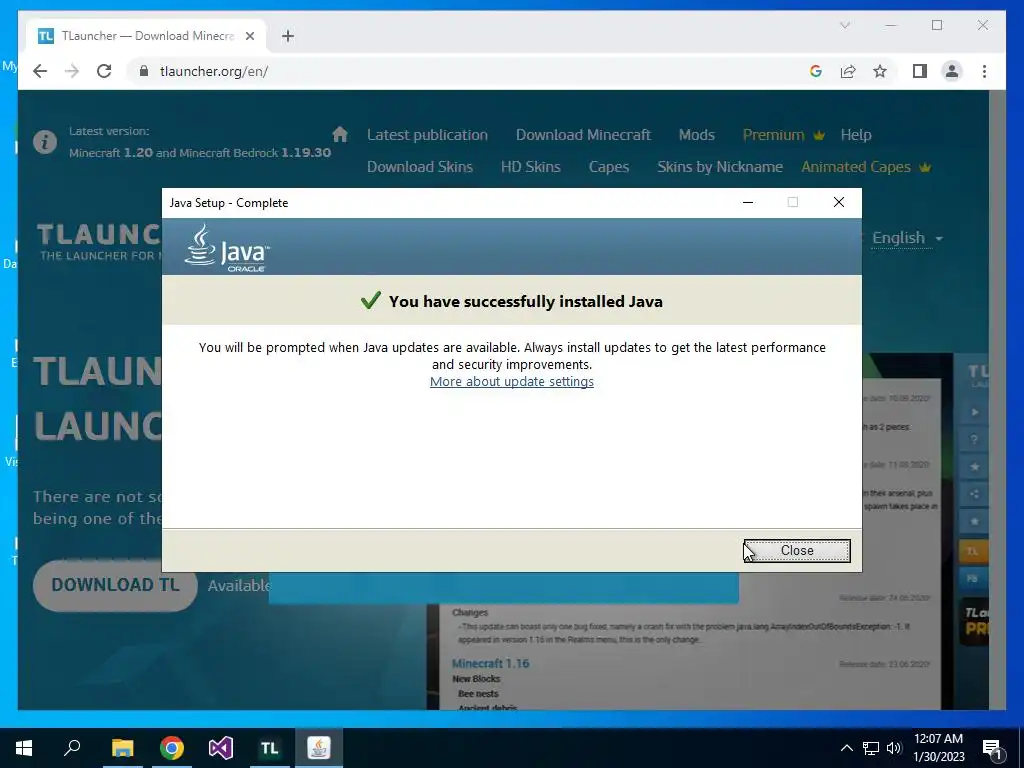Switch to Chrome in taskbar

tap(172, 748)
